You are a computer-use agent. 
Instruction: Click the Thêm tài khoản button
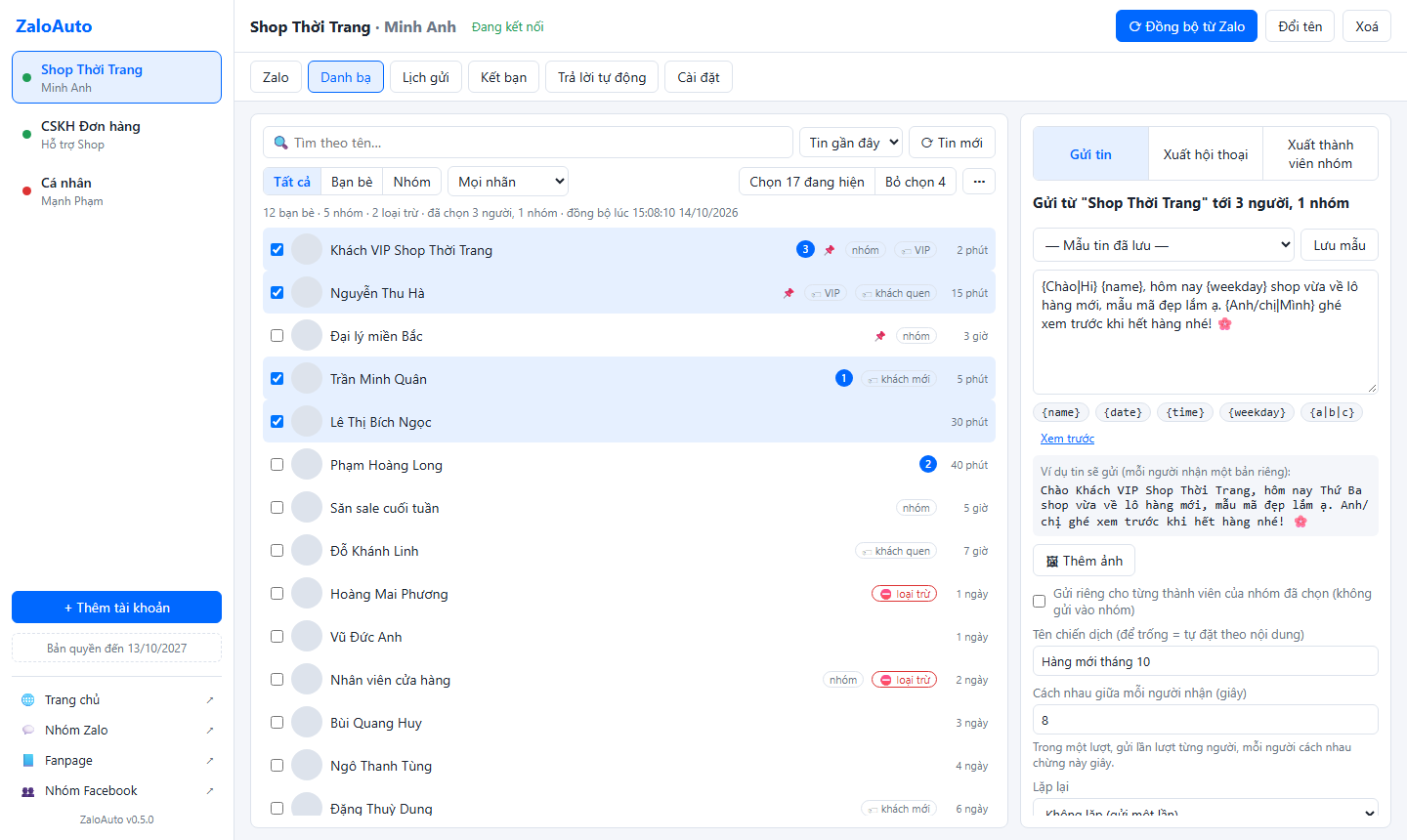(116, 608)
